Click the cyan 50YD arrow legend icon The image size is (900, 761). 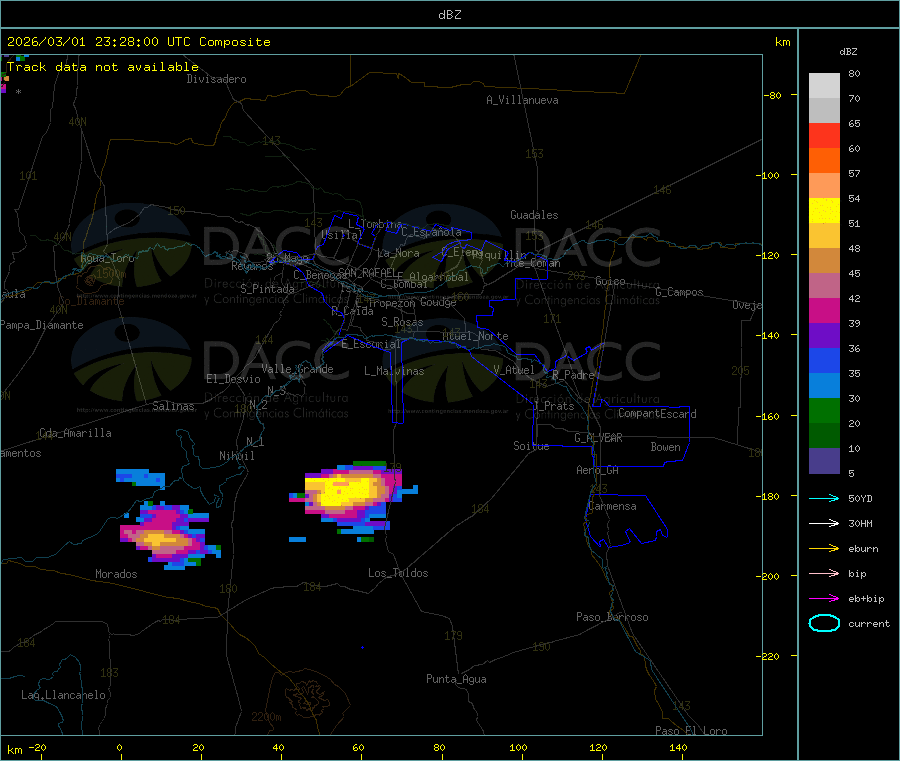[824, 498]
